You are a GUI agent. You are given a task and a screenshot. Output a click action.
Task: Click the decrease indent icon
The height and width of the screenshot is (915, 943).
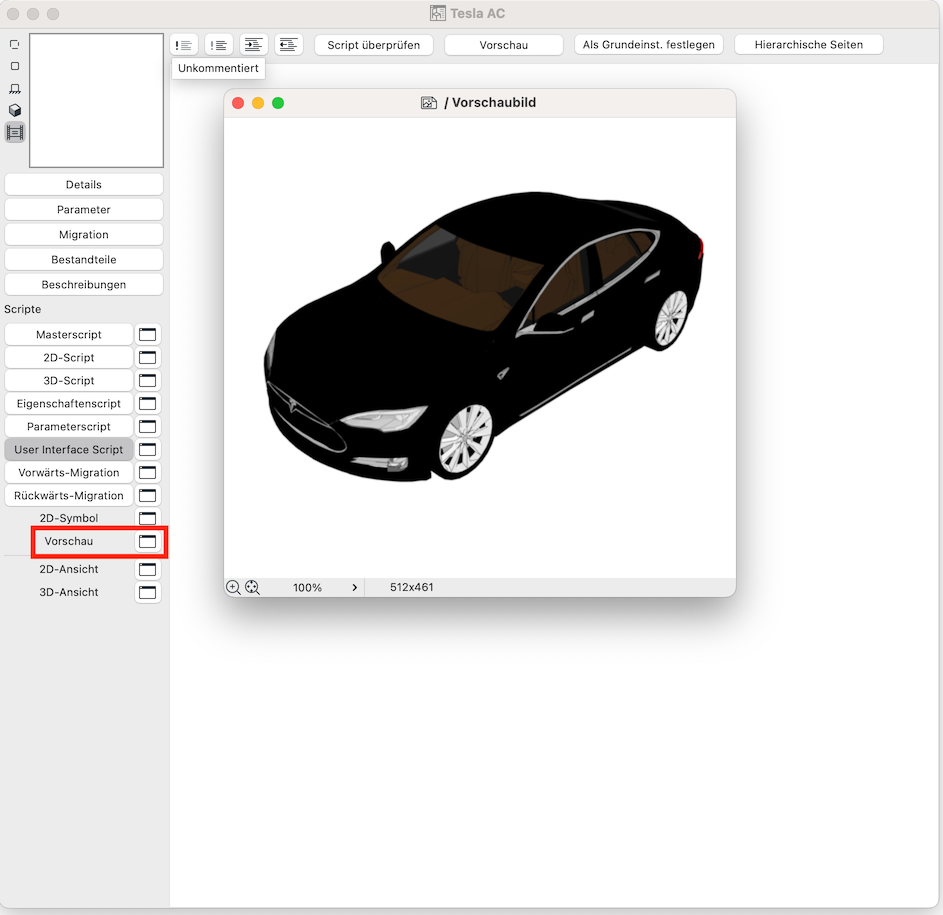289,45
